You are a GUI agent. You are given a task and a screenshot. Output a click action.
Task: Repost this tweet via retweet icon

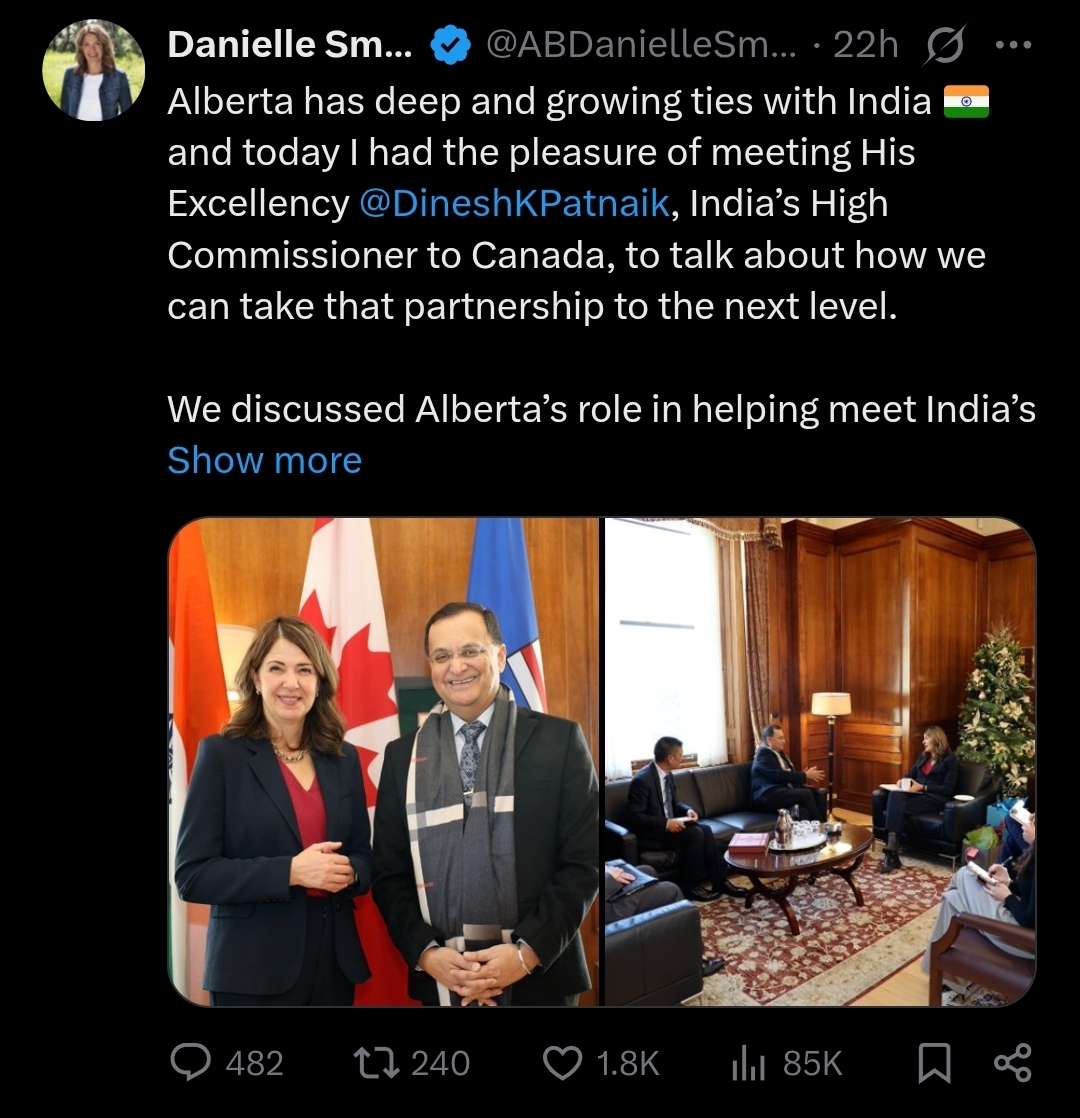coord(376,1062)
